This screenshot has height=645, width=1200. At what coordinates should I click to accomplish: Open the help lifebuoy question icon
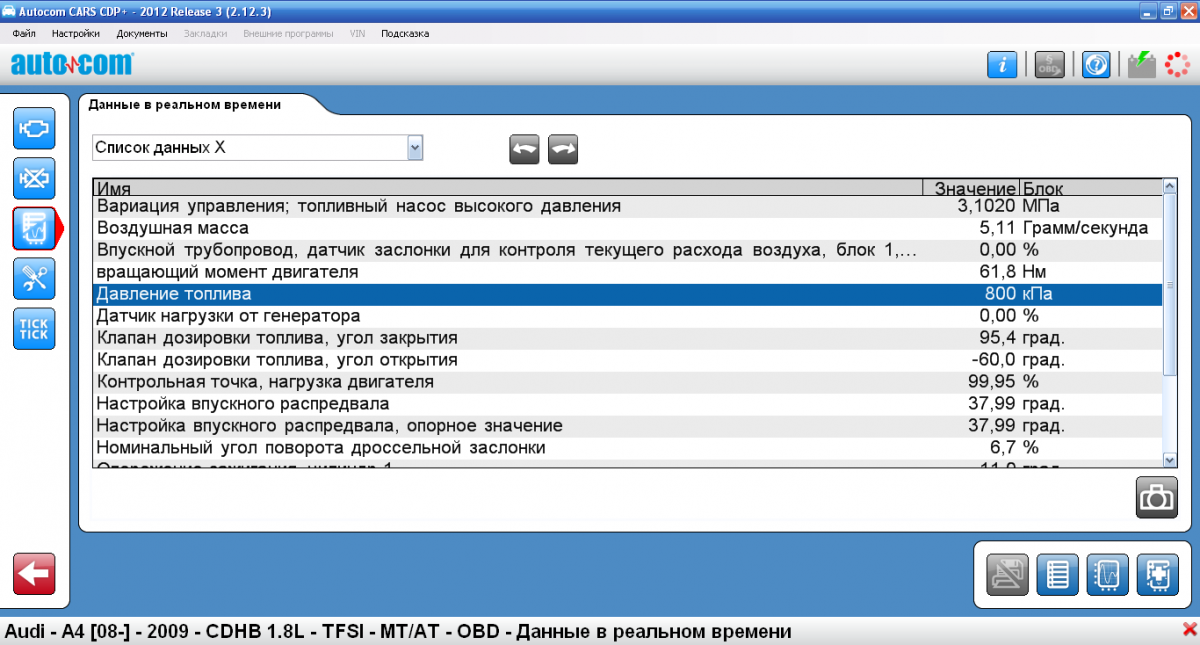click(x=1096, y=65)
